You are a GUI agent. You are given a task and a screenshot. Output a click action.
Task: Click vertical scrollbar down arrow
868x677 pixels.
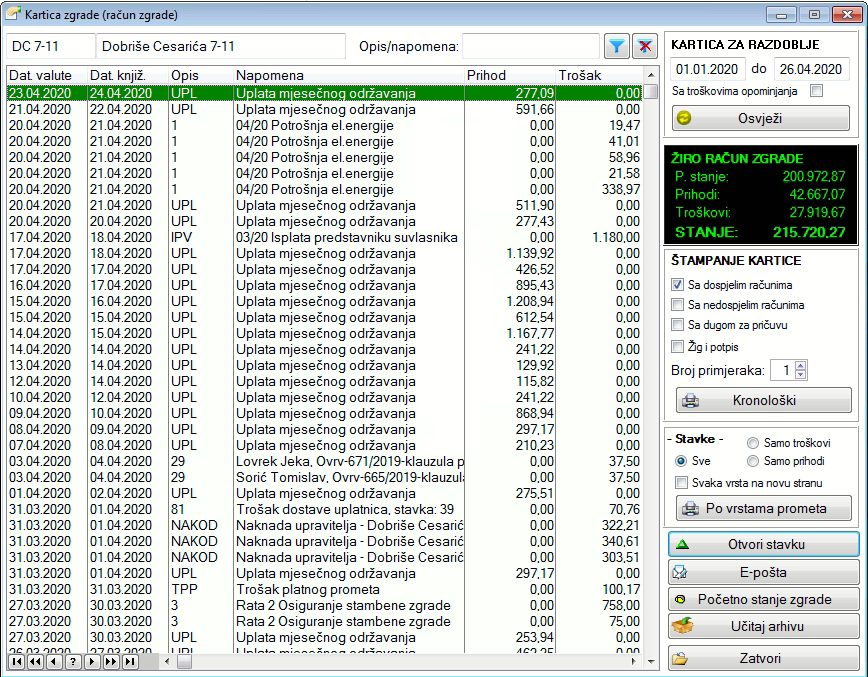click(651, 661)
